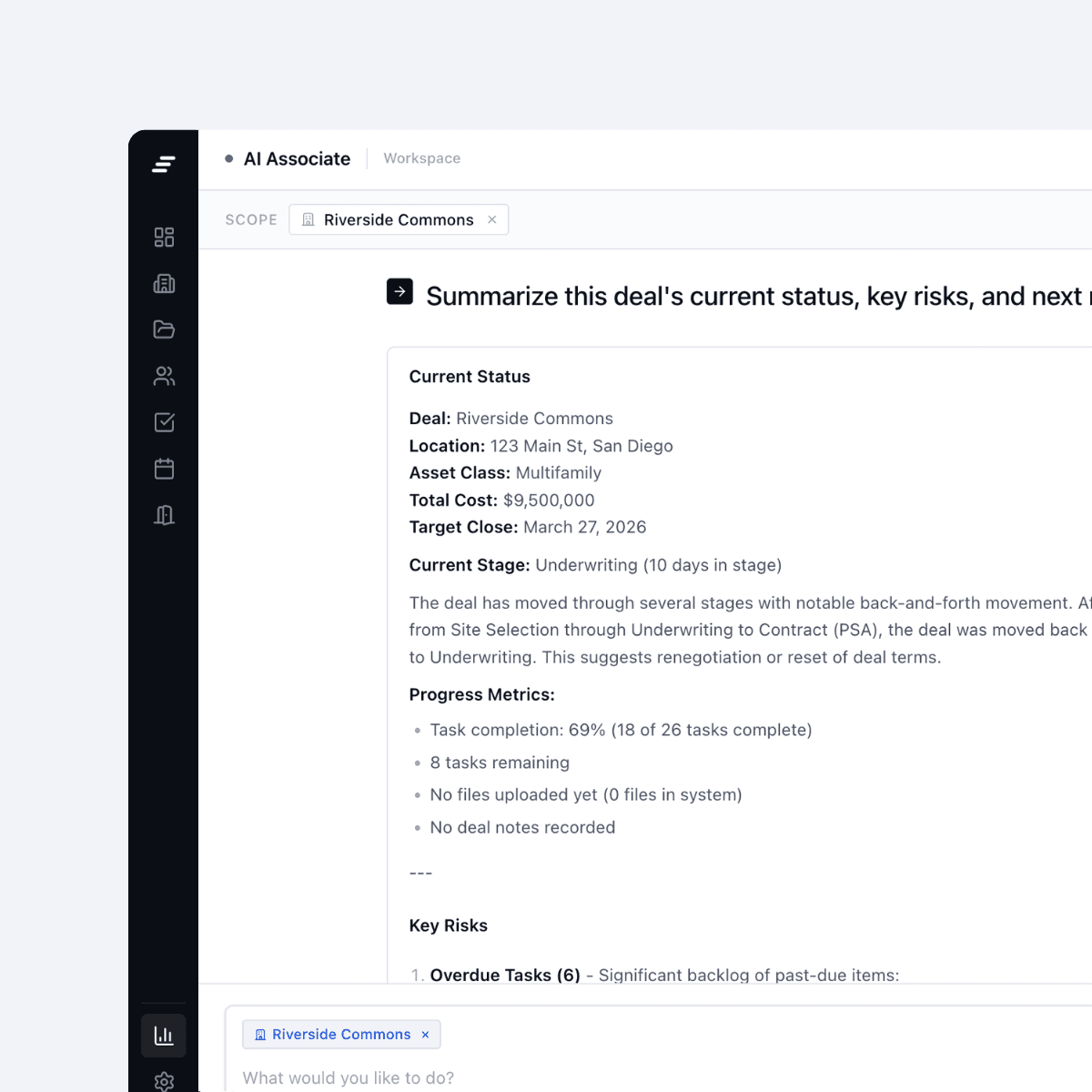1092x1092 pixels.
Task: Open the dashboard grid icon in sidebar
Action: pos(164,238)
